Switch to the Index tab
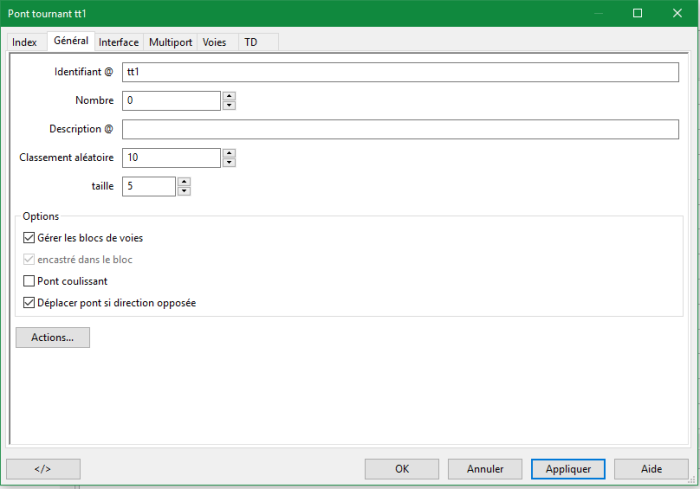700x489 pixels. 25,42
